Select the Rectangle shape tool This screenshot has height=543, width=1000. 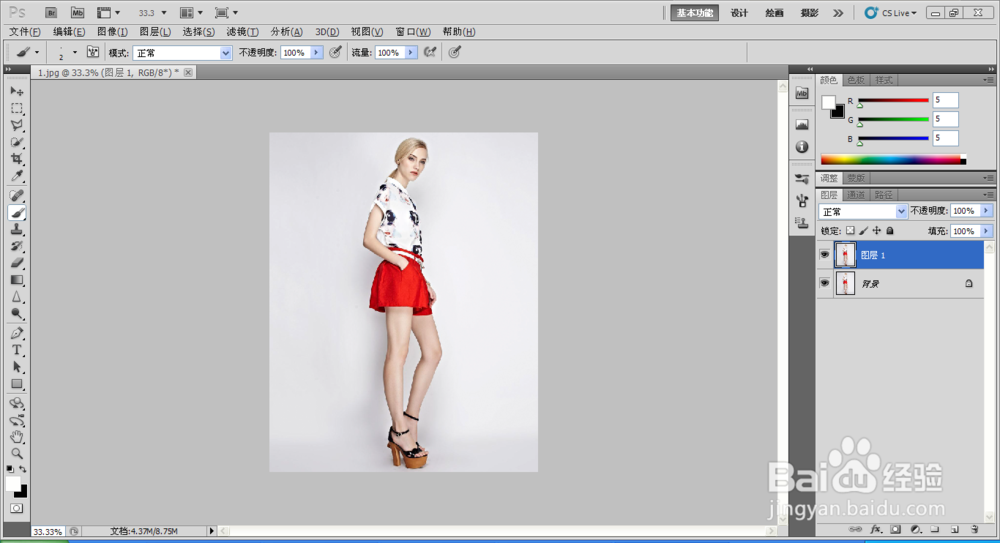tap(17, 384)
